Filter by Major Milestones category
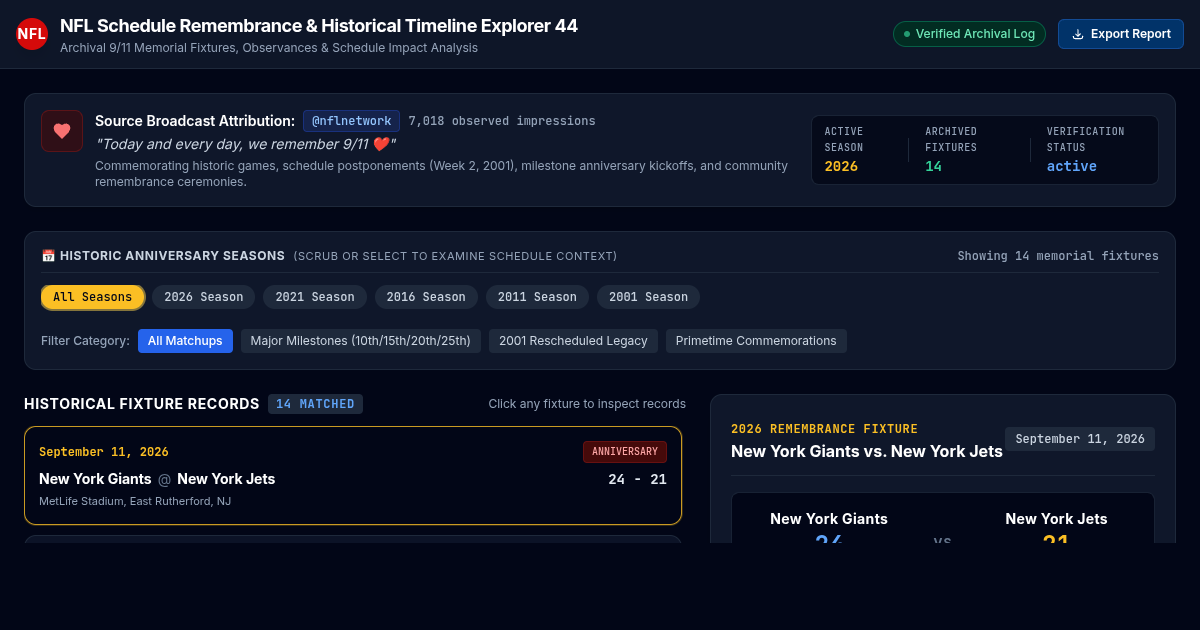 point(361,341)
